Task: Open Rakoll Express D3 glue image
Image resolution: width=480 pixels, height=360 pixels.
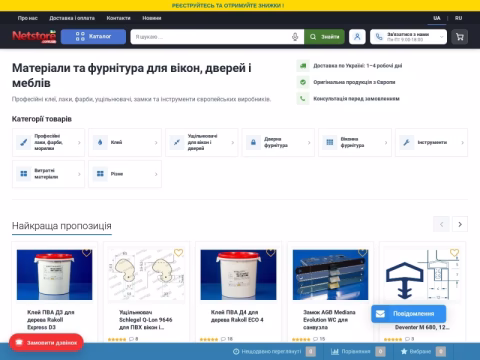Action: [x=55, y=275]
